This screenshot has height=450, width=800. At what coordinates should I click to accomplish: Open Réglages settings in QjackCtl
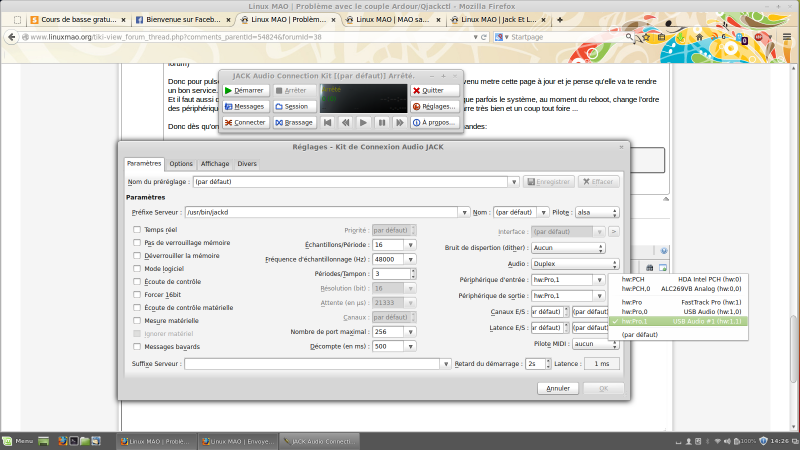[x=435, y=107]
